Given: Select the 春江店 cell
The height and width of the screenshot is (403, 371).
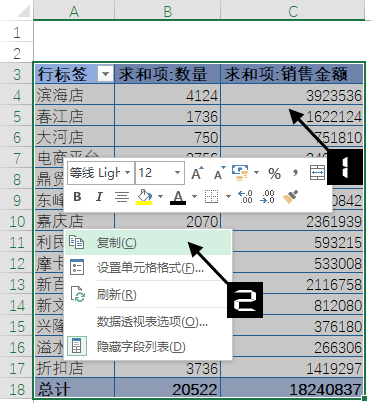Looking at the screenshot, I should [x=74, y=116].
